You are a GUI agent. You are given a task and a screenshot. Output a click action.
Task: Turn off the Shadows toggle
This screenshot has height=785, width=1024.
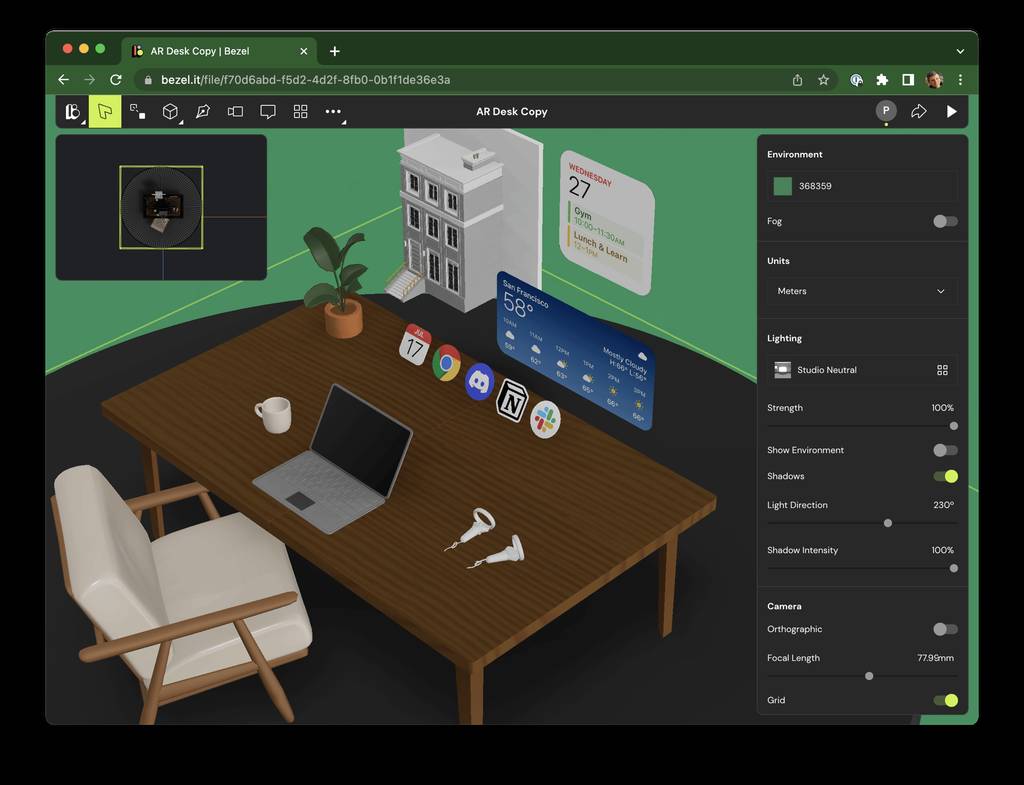point(945,476)
